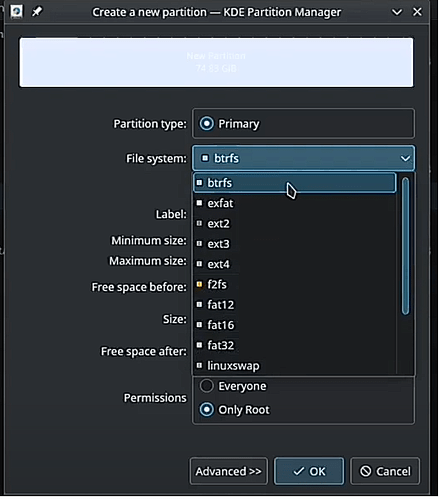The height and width of the screenshot is (500, 440).
Task: Choose f2fs from the file system list
Action: click(295, 284)
